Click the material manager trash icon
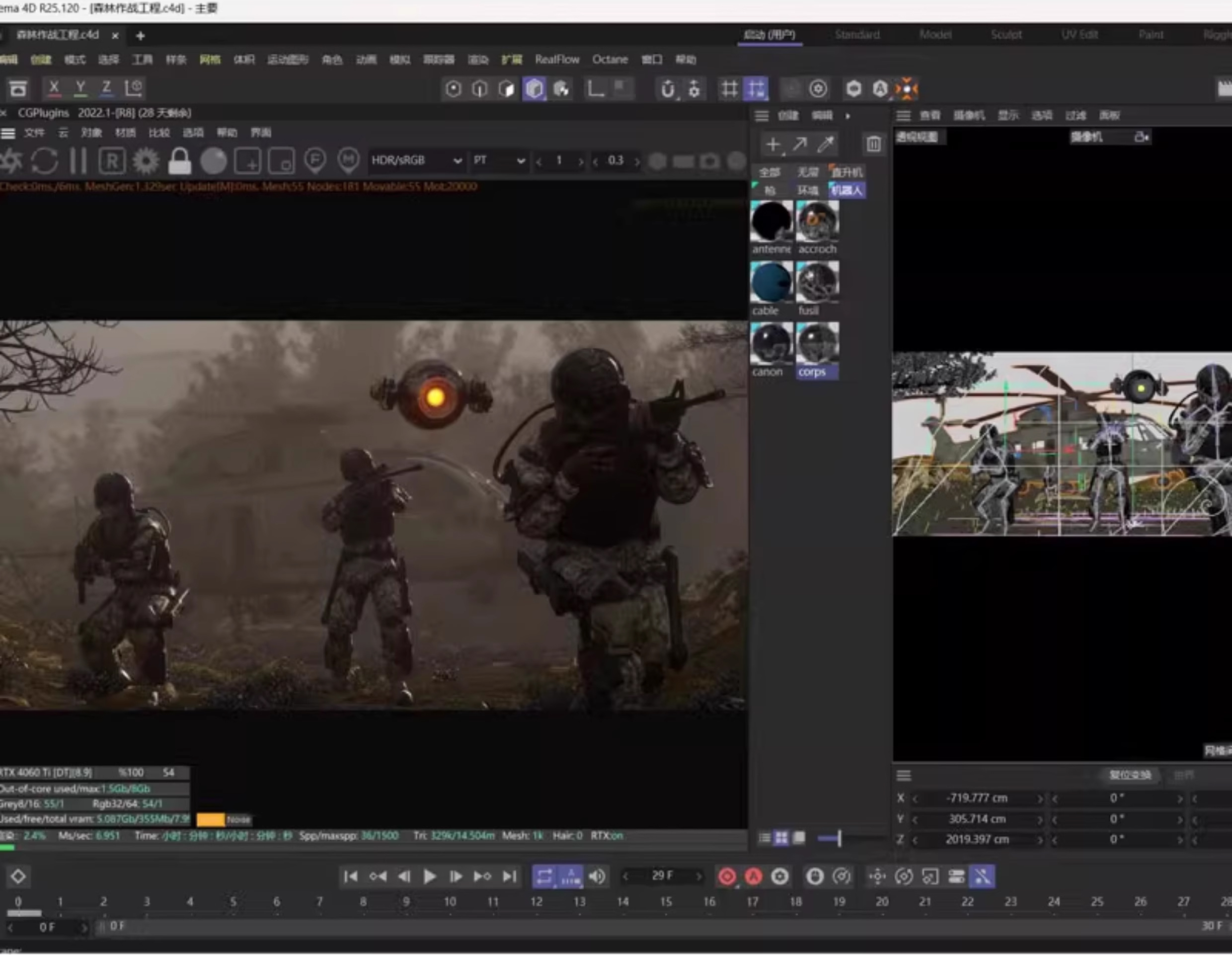 point(873,145)
